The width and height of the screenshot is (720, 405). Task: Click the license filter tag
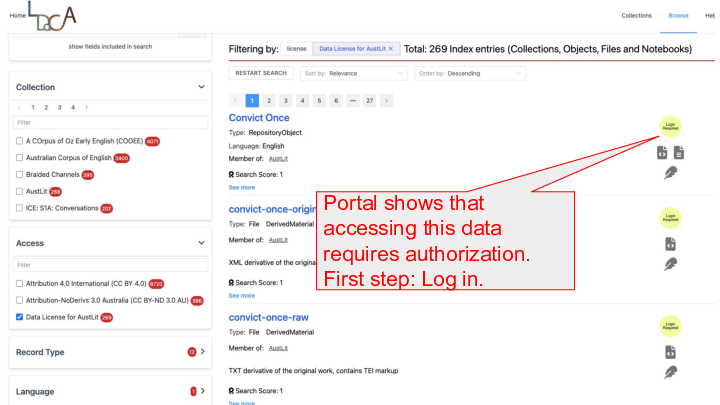[297, 49]
